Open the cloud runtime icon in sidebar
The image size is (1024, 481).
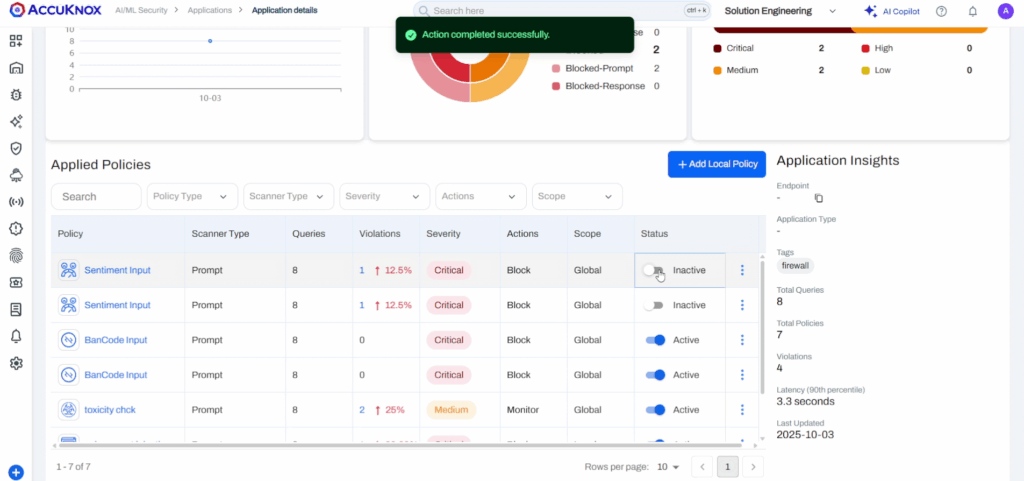[16, 175]
